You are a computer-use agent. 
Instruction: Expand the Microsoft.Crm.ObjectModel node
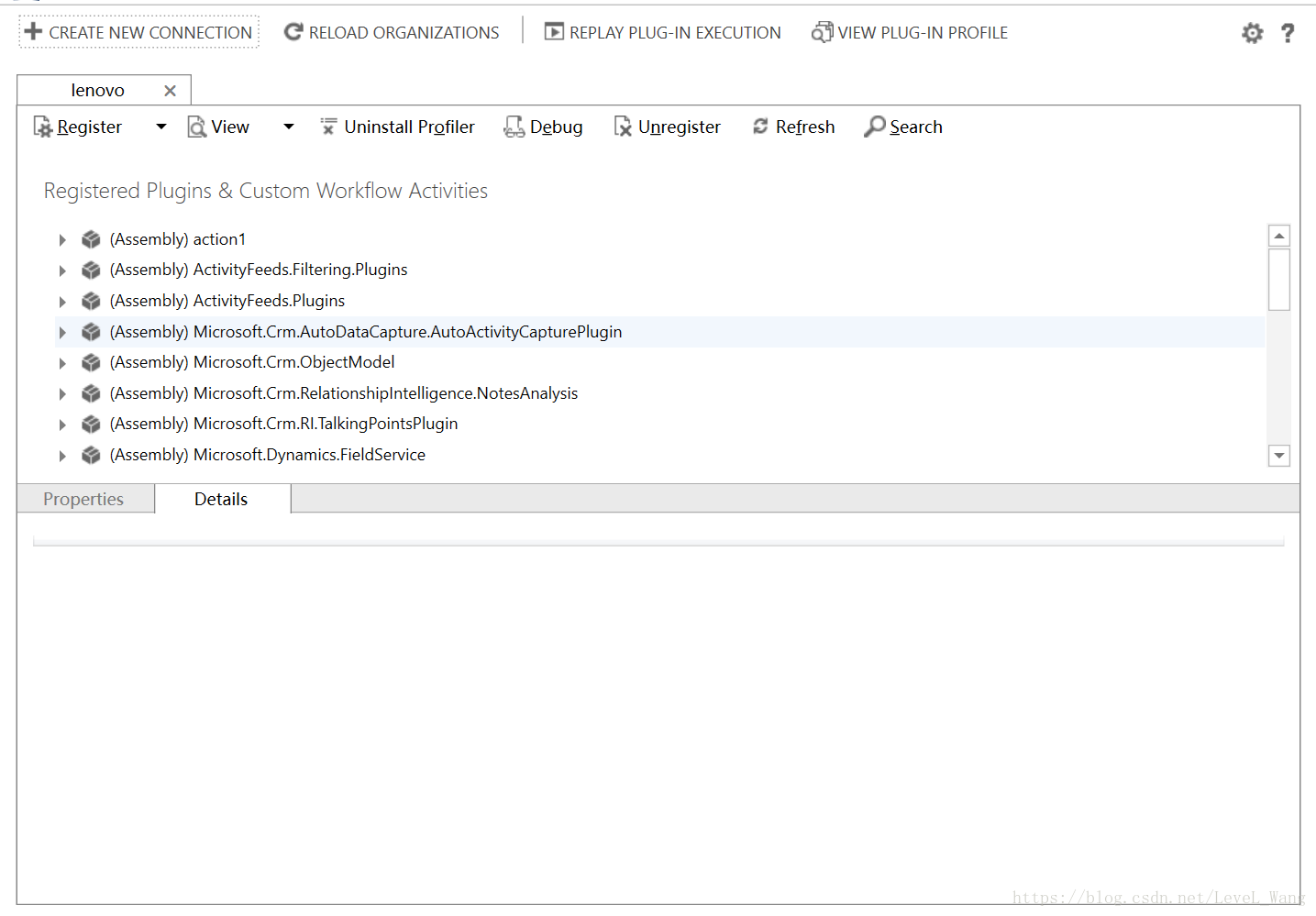point(62,363)
